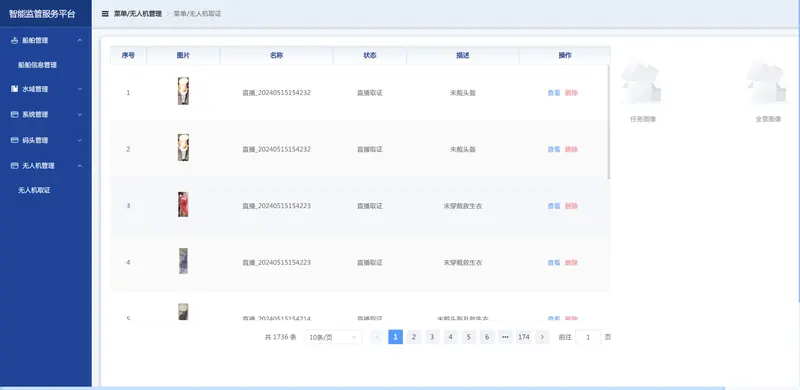Open the 无人机取证 submenu item
Image resolution: width=800 pixels, height=390 pixels.
pyautogui.click(x=34, y=190)
